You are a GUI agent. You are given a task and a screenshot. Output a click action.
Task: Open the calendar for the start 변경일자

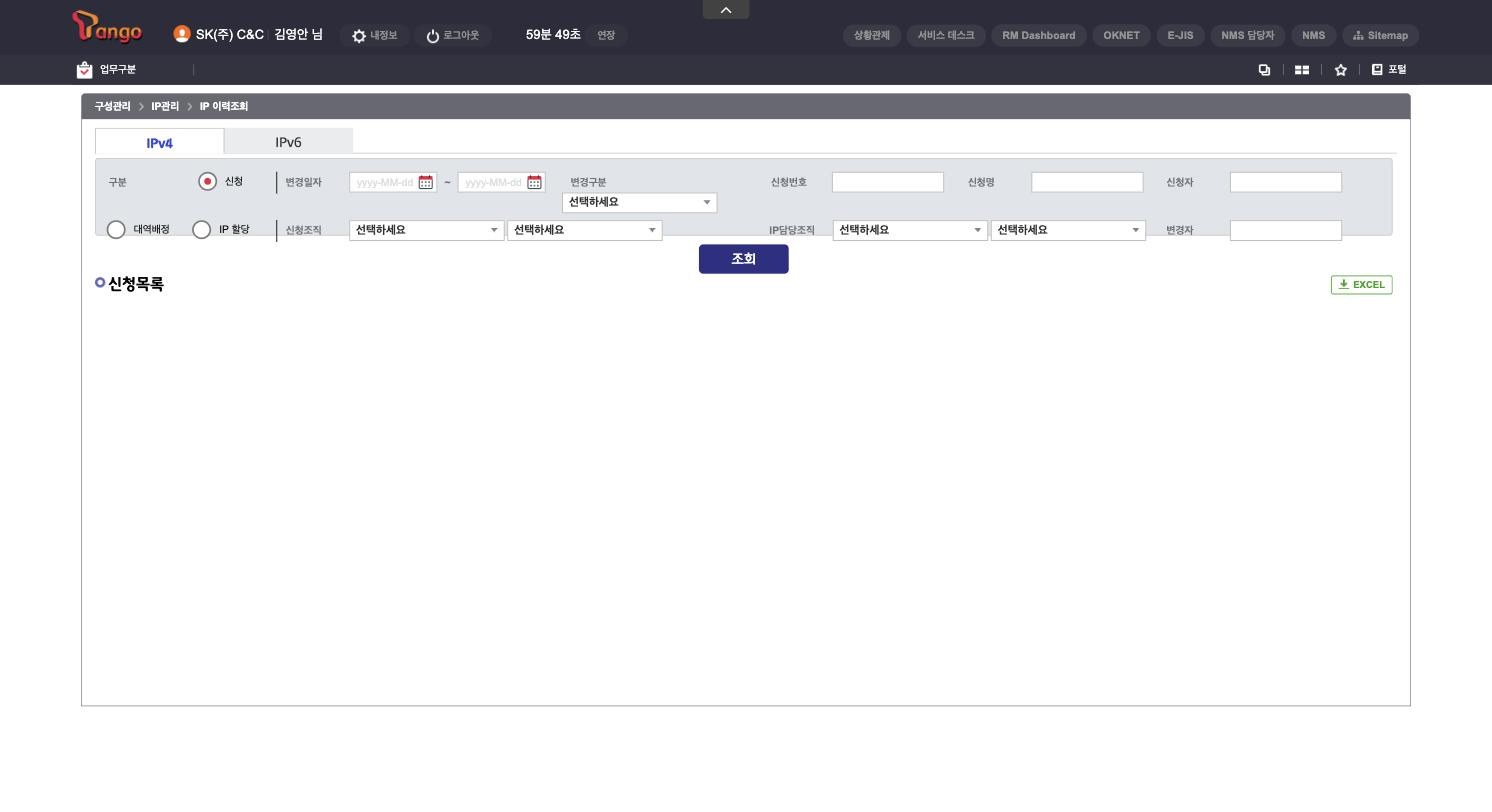pyautogui.click(x=426, y=182)
